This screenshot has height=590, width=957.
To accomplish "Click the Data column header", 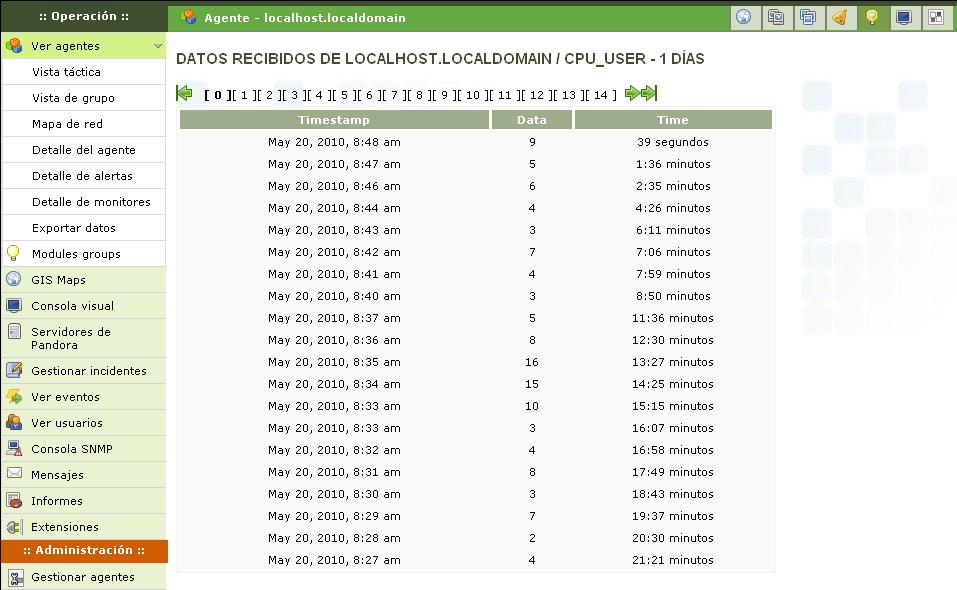I will 531,120.
